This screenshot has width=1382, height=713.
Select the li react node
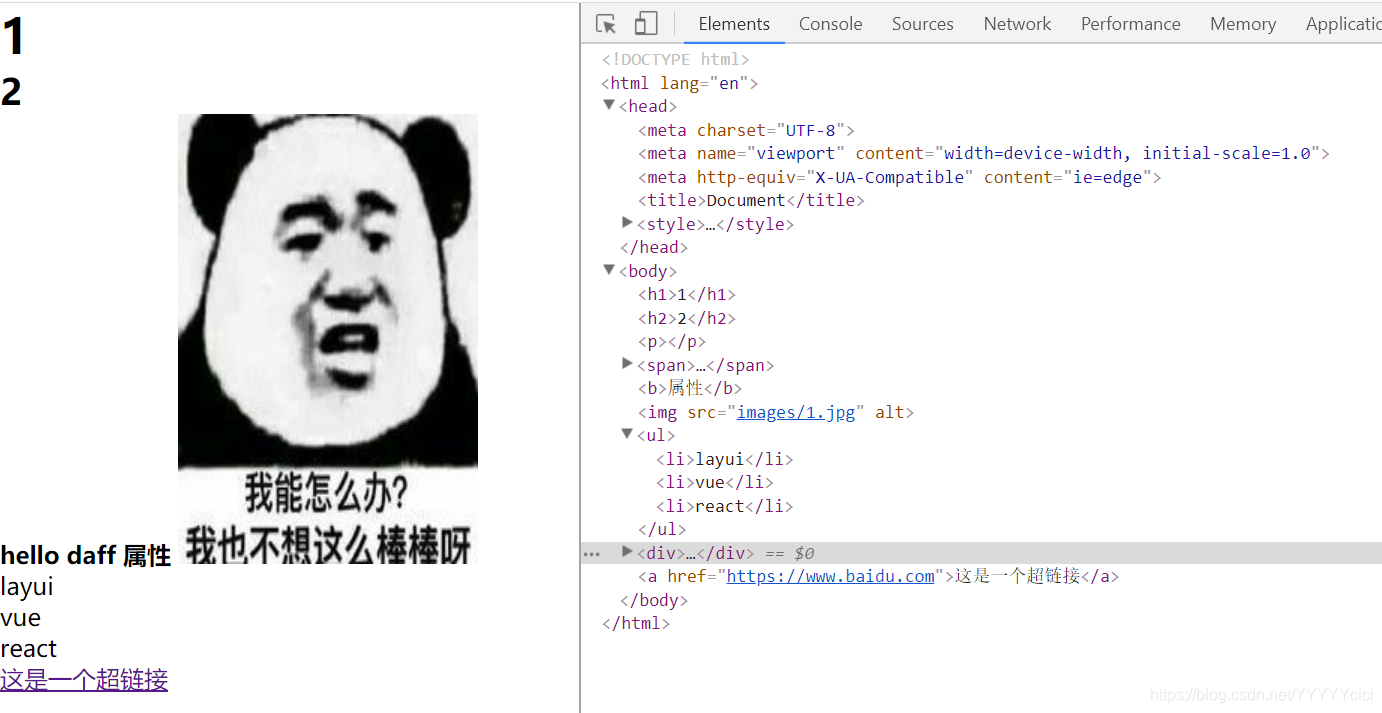[x=724, y=506]
